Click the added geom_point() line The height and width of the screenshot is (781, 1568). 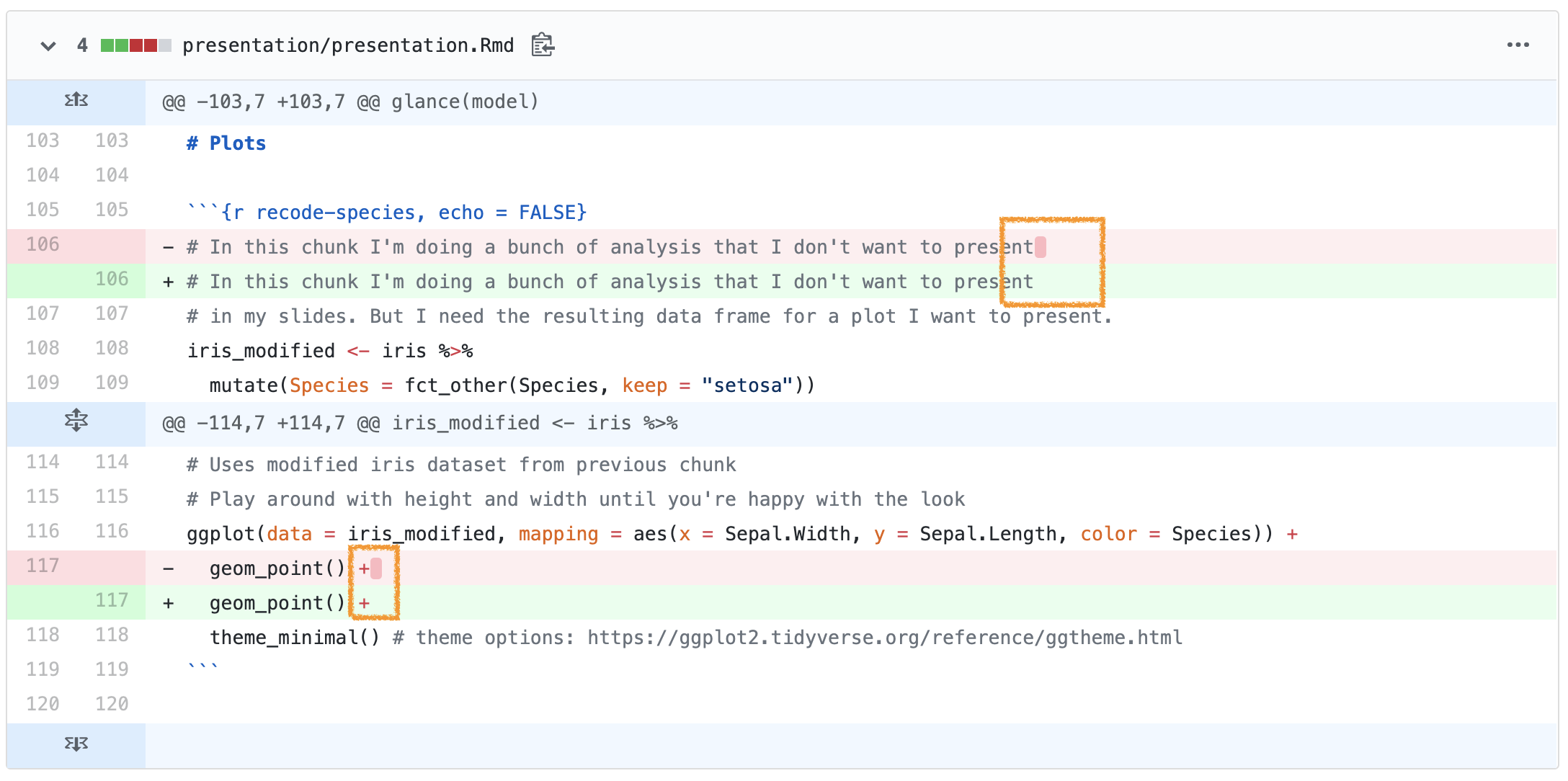(851, 602)
